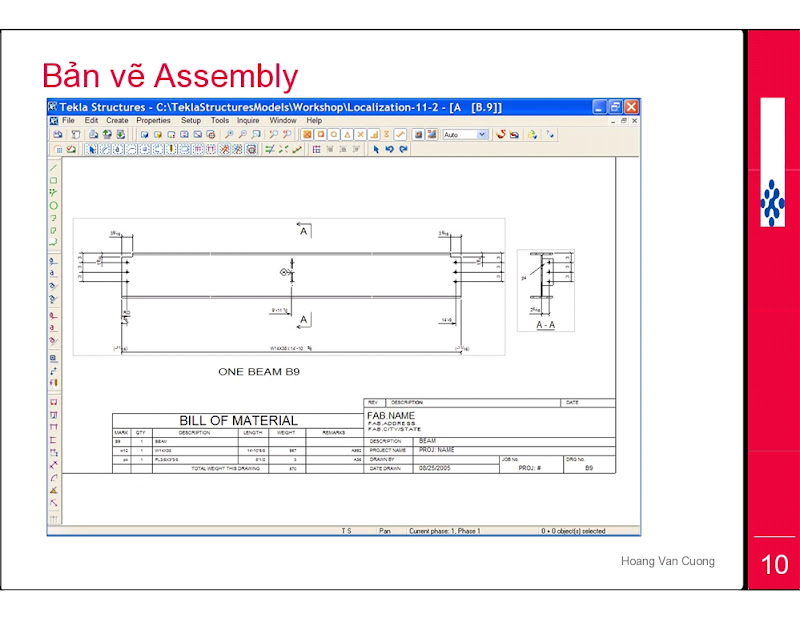Click the green download arrow toolbar icon
Viewport: 800px width, 618px height.
click(x=120, y=135)
